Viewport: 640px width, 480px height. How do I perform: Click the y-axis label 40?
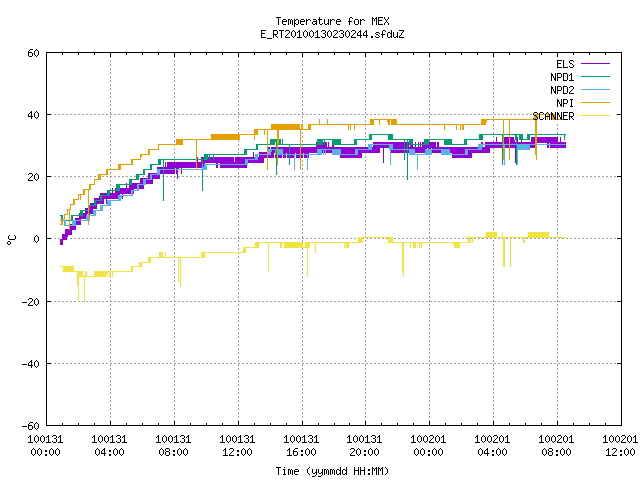click(x=33, y=115)
